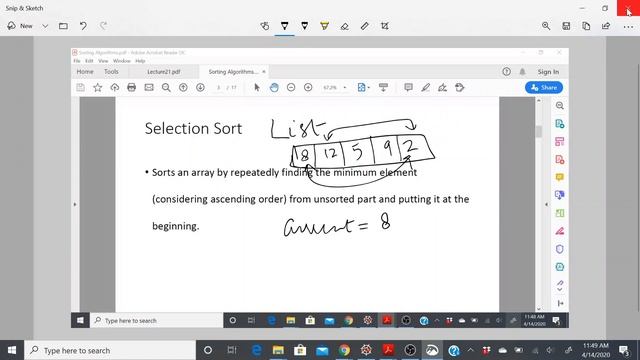The height and width of the screenshot is (360, 640).
Task: Select the Sorting Algorithms tab in captured Acrobat
Action: pos(233,71)
